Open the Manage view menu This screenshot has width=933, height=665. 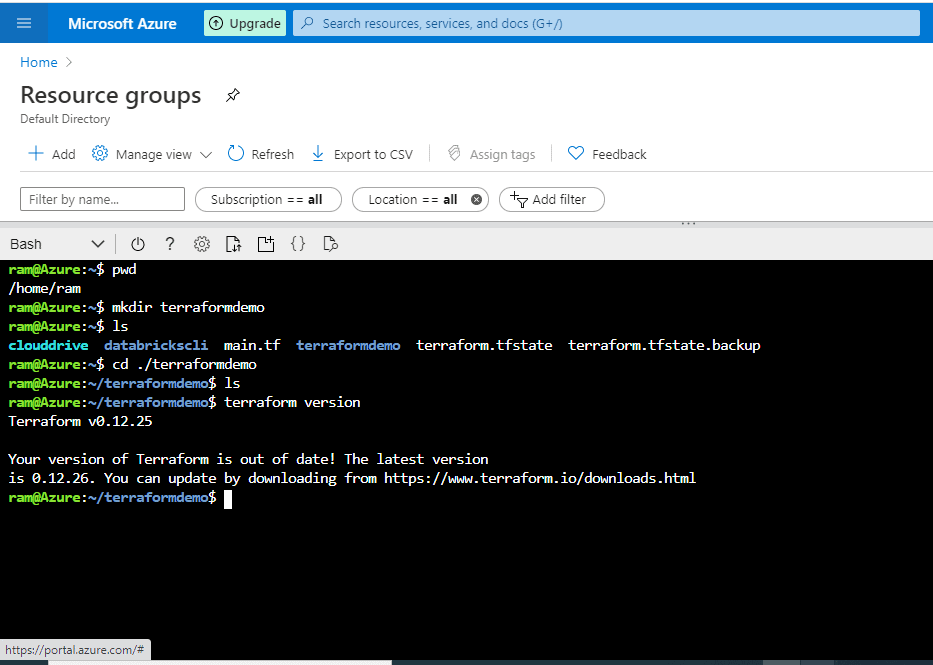point(152,154)
